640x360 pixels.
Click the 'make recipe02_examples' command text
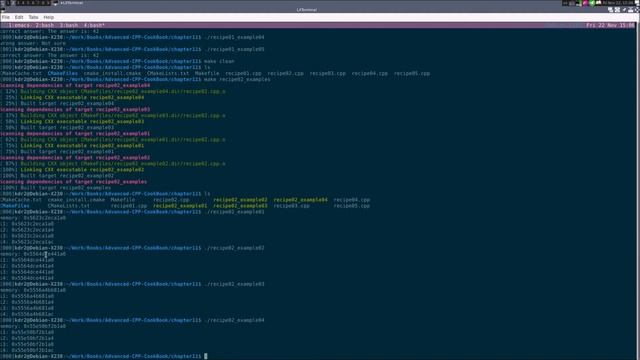click(237, 79)
